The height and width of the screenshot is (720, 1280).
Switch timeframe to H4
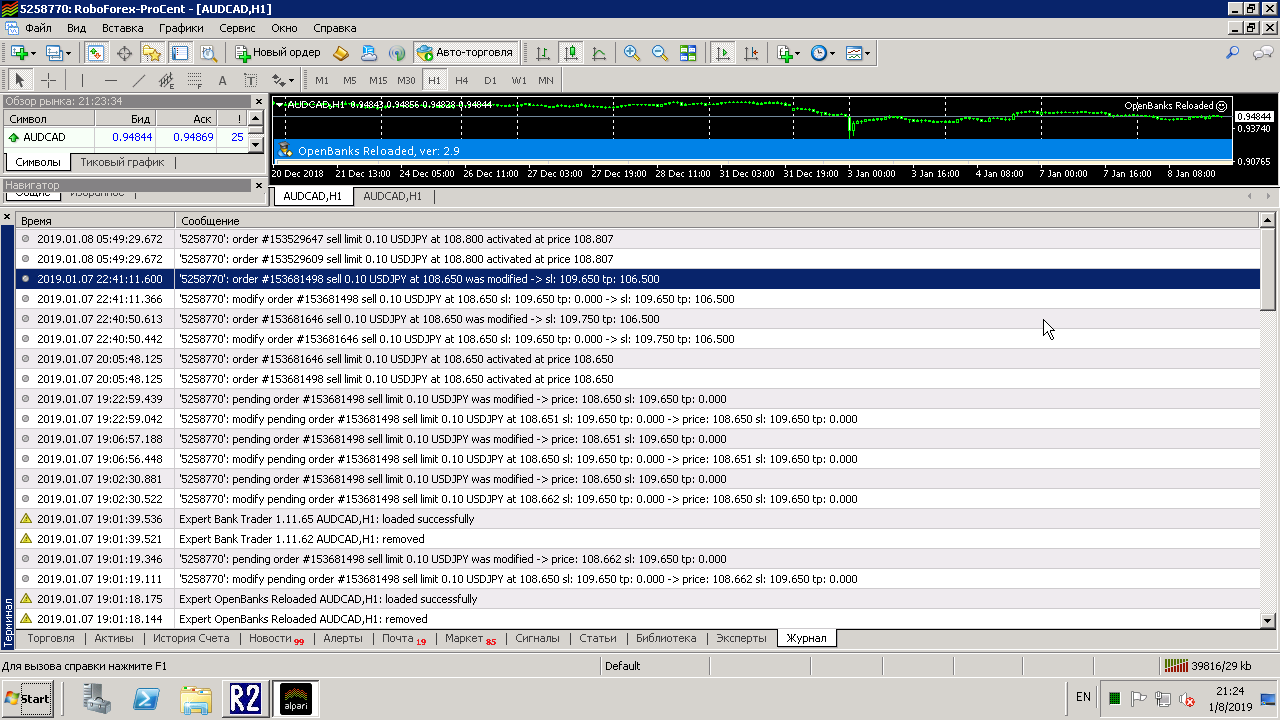[x=462, y=80]
